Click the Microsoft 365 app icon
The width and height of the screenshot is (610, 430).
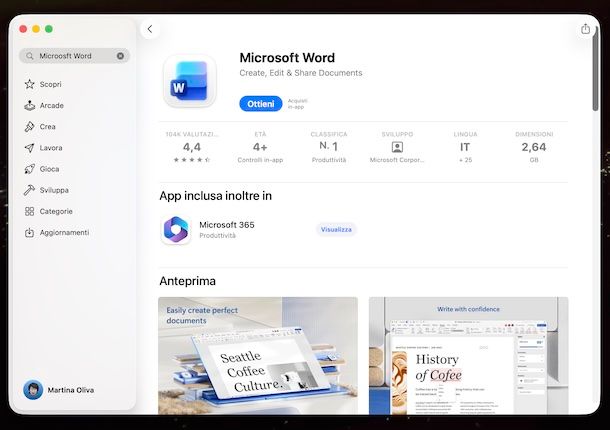click(x=176, y=230)
